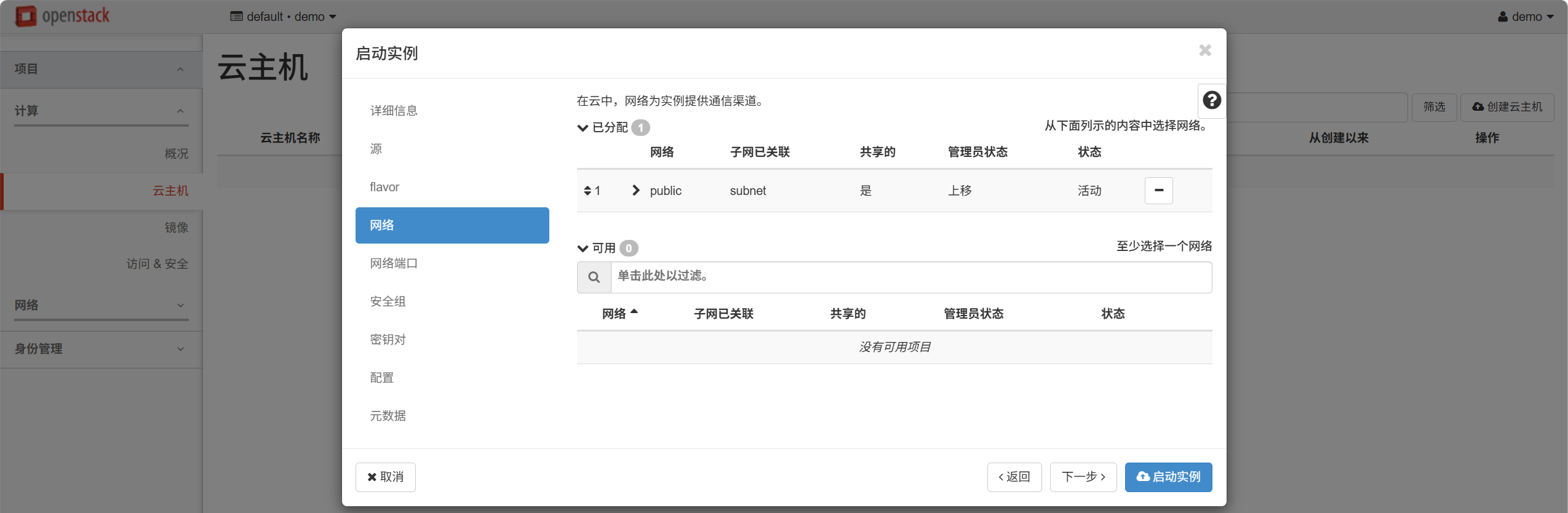
Task: Focus the 单击此处以过滤 filter field
Action: coord(911,277)
